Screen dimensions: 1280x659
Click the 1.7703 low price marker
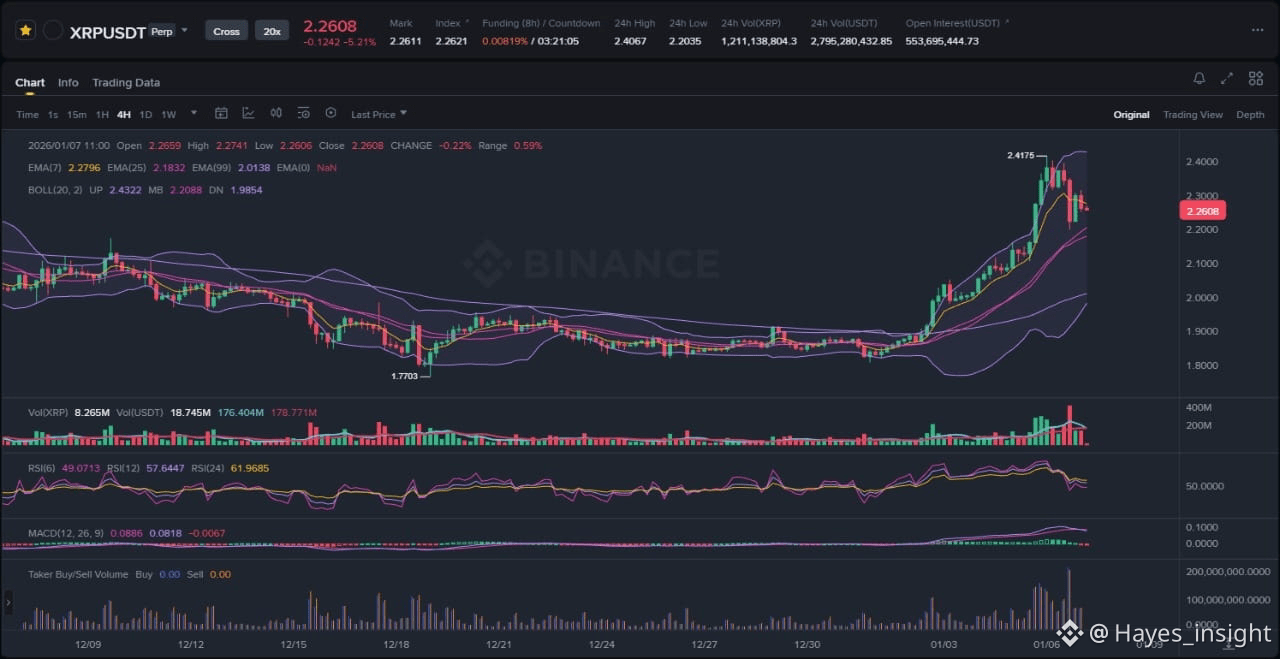point(407,377)
